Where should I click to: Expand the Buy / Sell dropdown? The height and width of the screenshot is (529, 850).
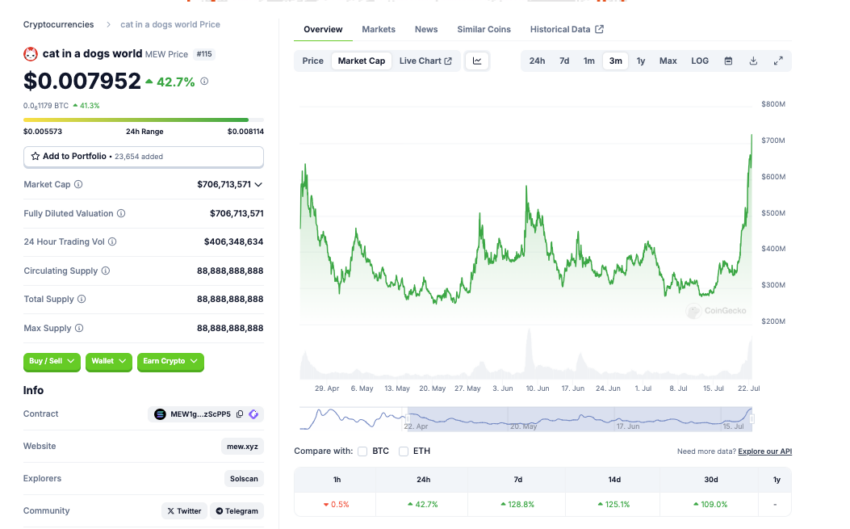(x=51, y=362)
